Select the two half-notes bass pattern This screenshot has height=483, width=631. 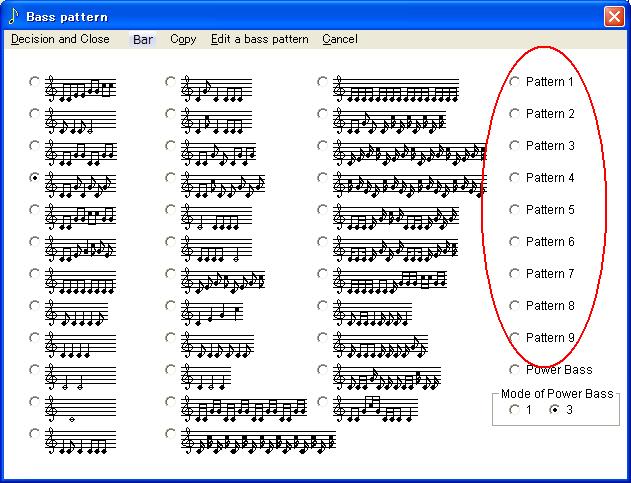coord(36,370)
